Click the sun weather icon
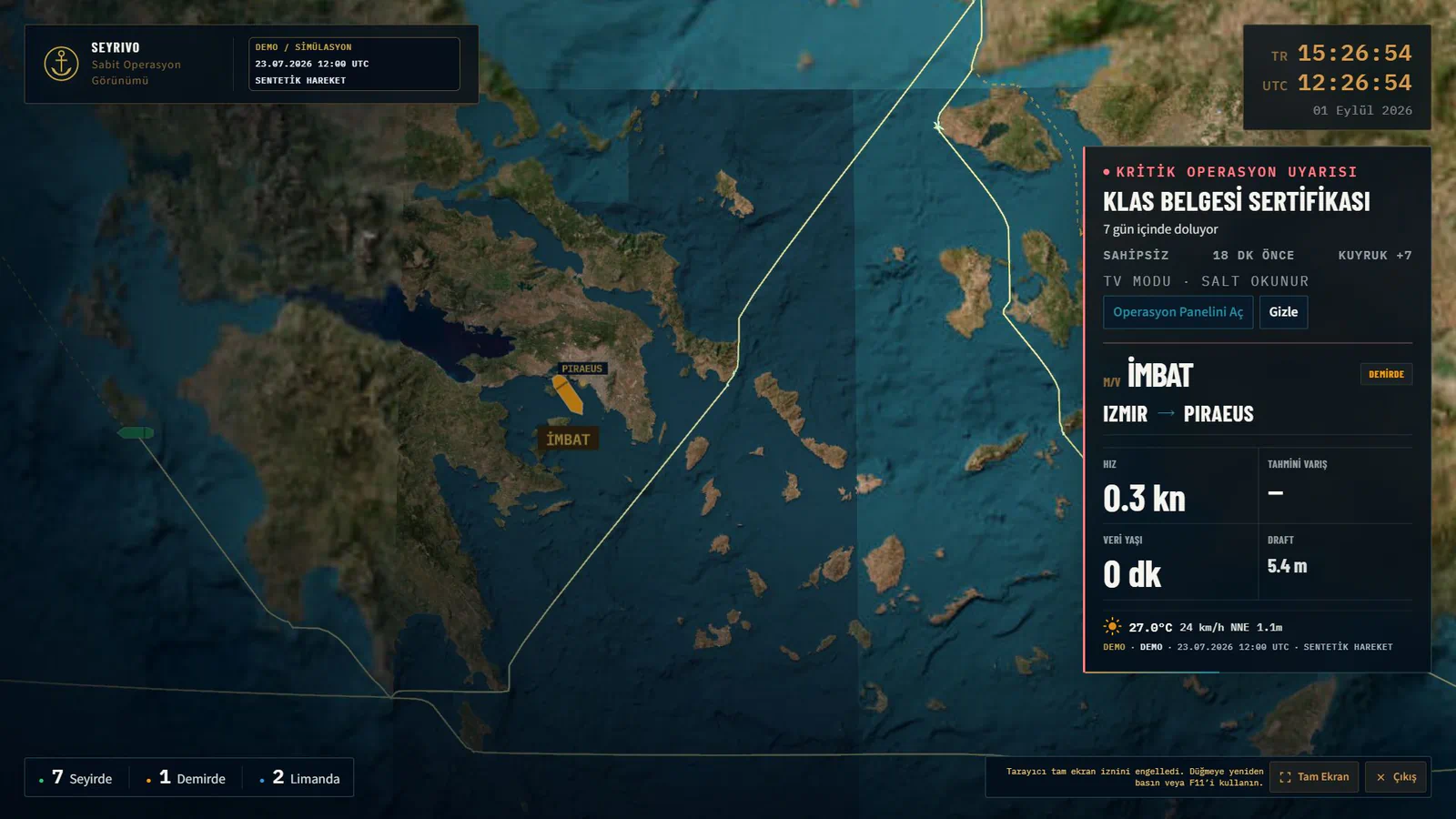The width and height of the screenshot is (1456, 819). point(1112,626)
